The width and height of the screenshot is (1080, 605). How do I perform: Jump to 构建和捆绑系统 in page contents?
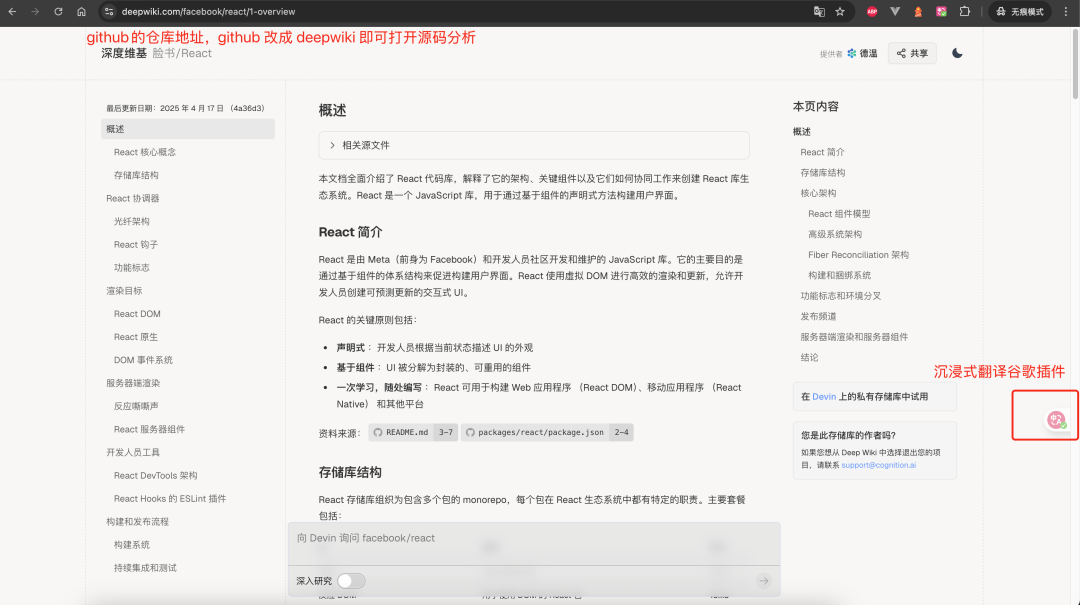pos(840,275)
